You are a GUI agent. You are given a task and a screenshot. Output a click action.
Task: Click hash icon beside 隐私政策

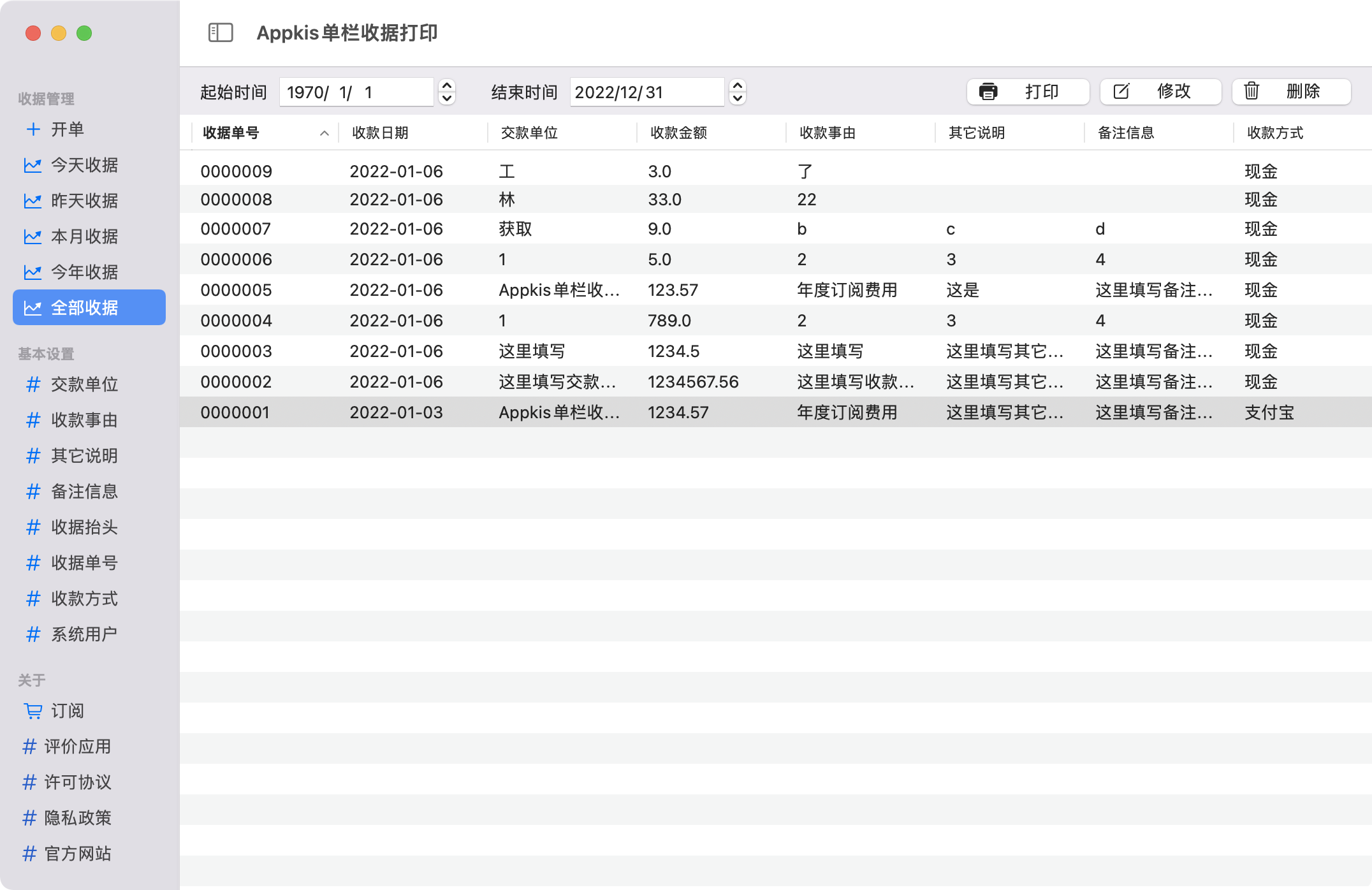29,818
